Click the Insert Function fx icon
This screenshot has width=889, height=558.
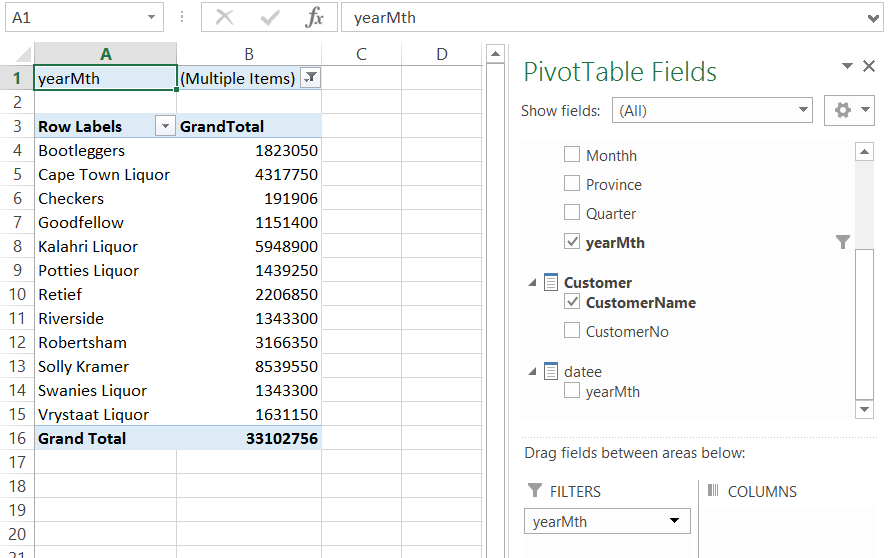tap(314, 18)
